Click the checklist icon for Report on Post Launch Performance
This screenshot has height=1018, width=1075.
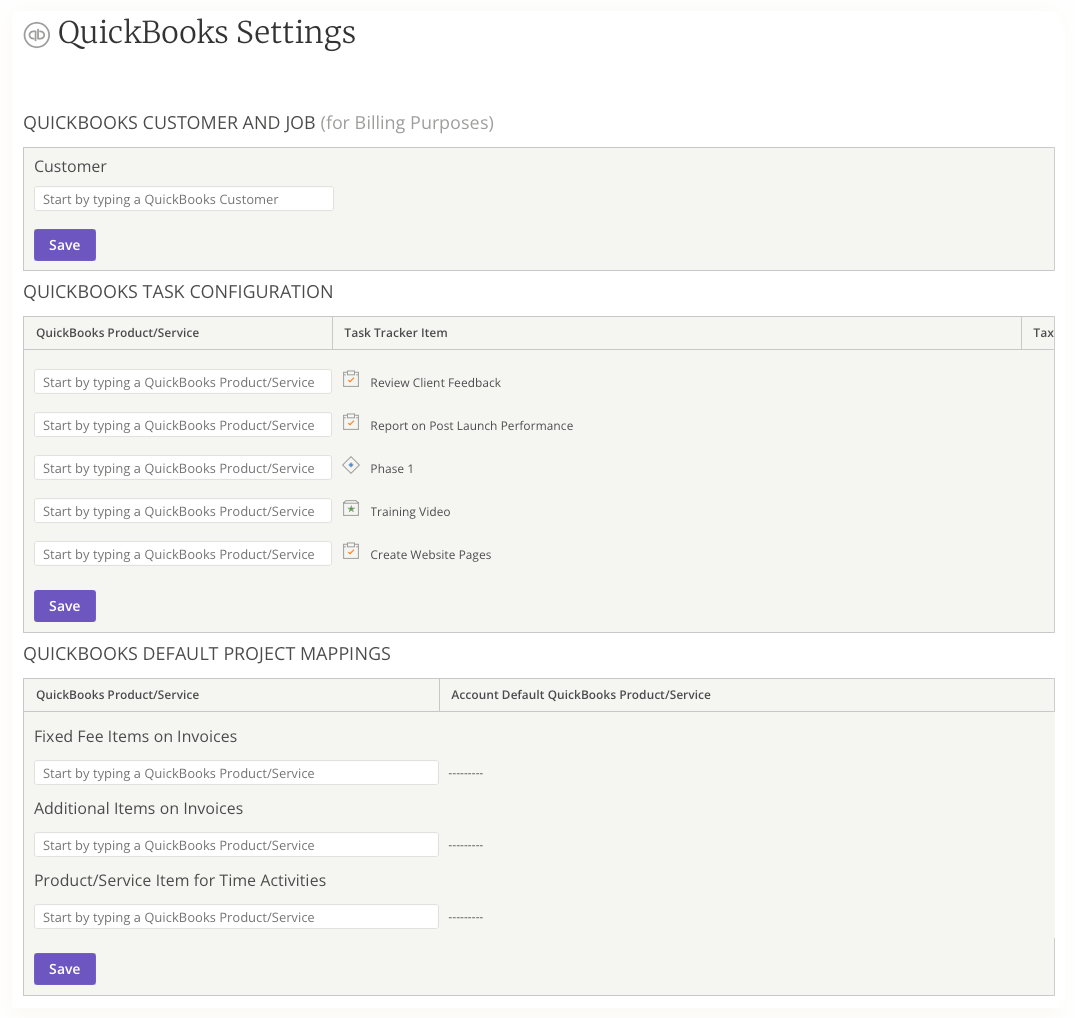click(351, 422)
